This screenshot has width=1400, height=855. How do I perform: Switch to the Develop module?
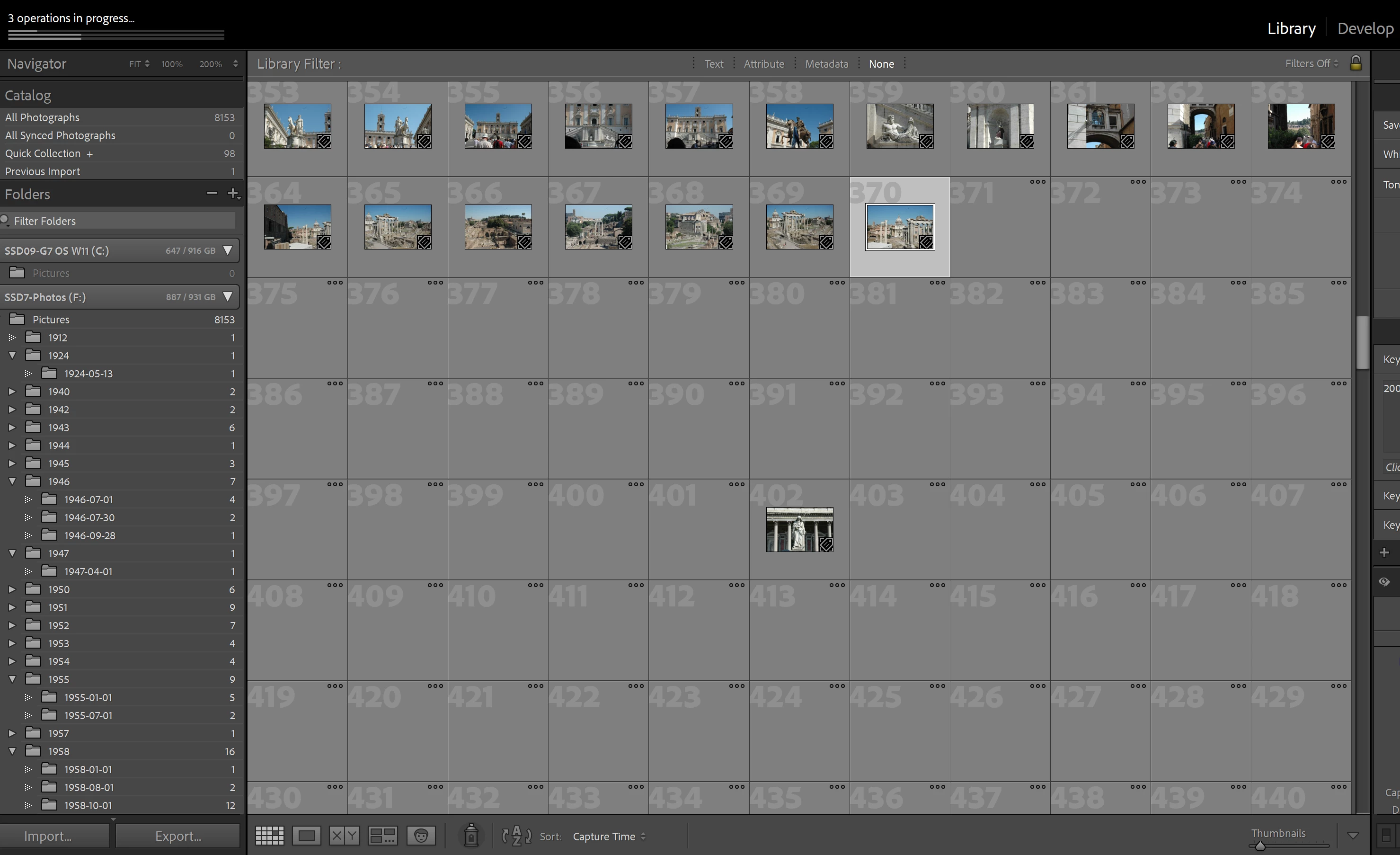click(1365, 28)
